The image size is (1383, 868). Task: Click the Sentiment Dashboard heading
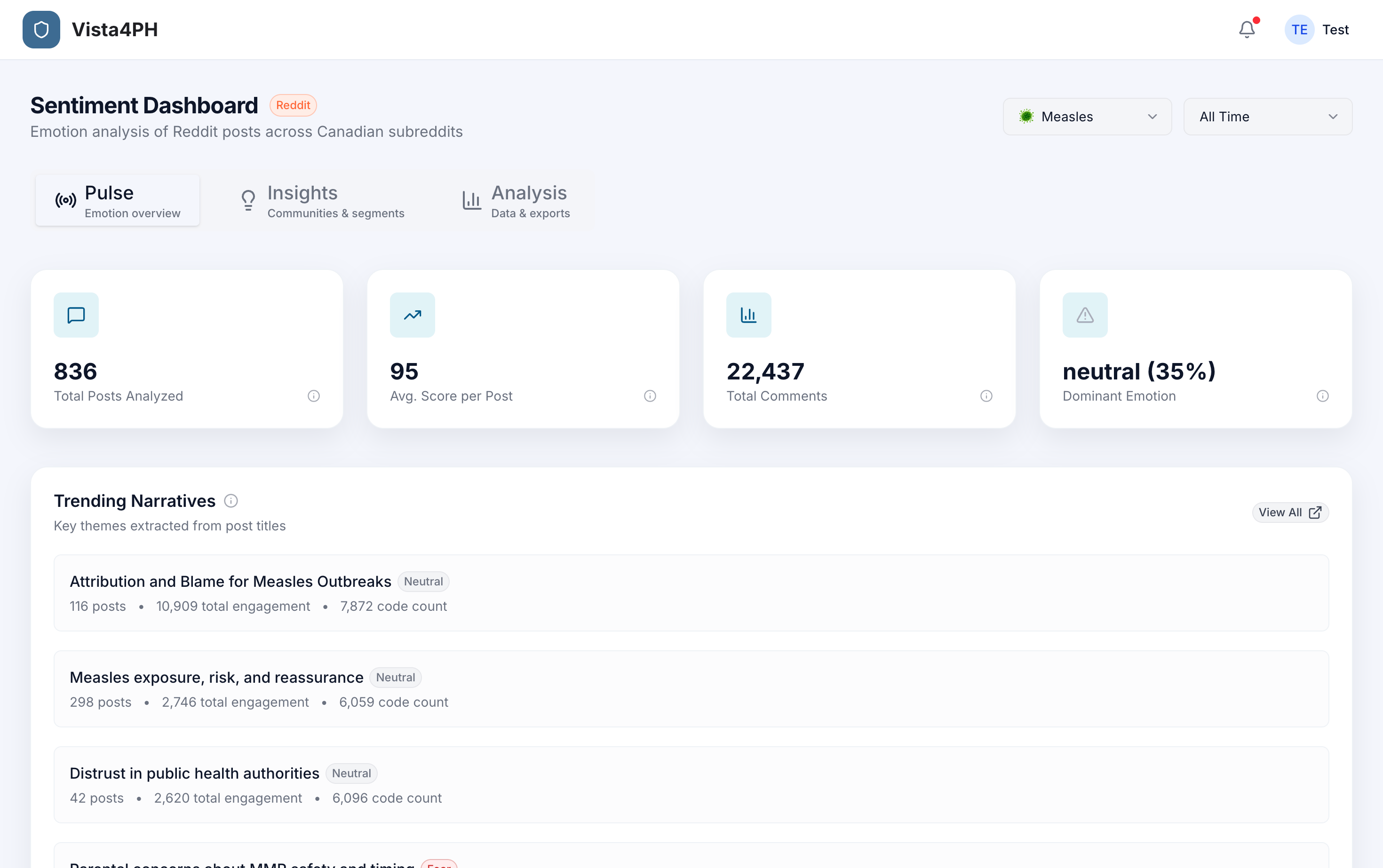coord(144,106)
